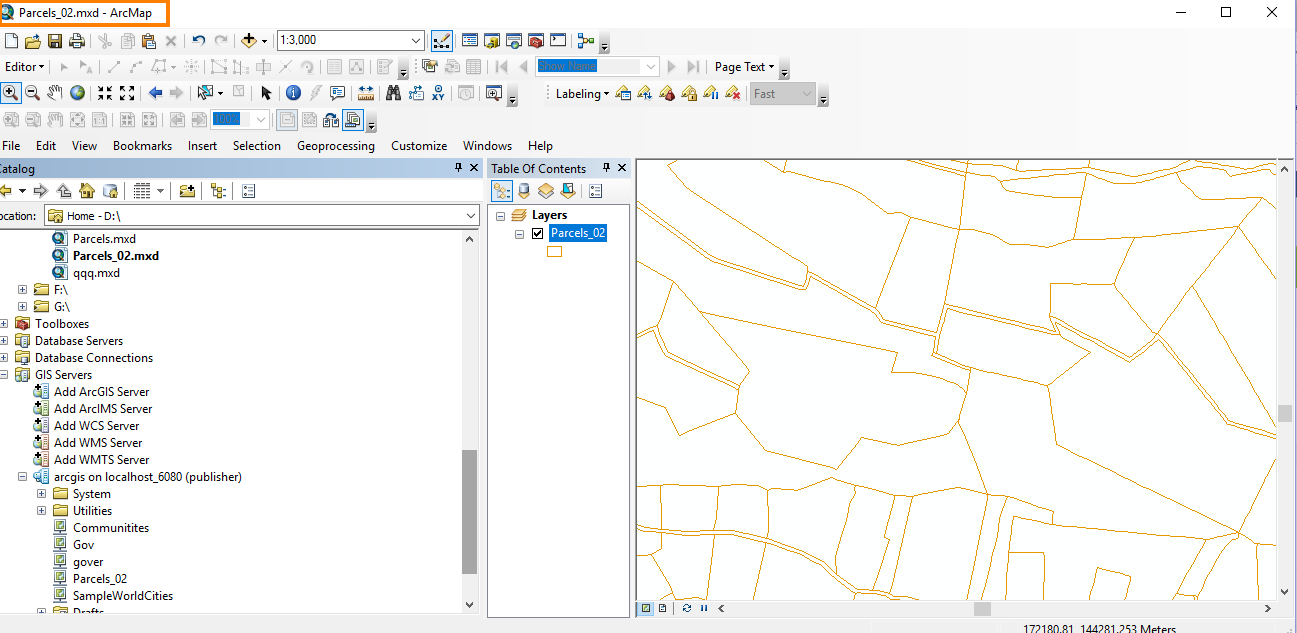
Task: Open Catalog's Connect To Folder icon
Action: [x=187, y=191]
